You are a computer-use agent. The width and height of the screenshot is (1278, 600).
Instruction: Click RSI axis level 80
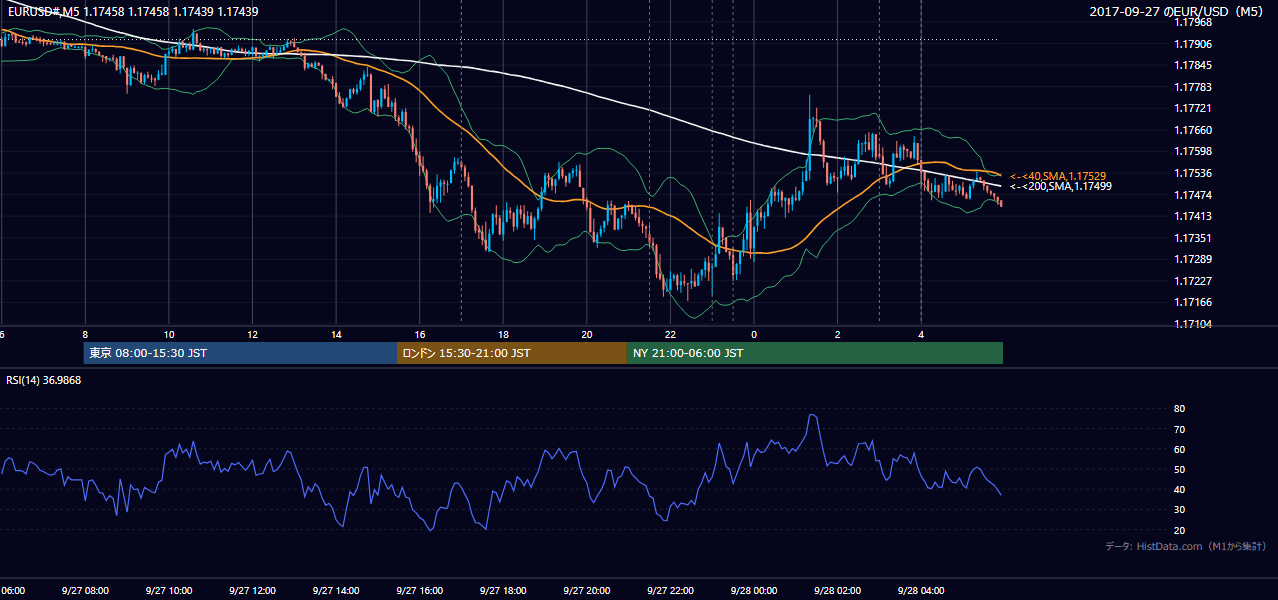tap(1180, 409)
